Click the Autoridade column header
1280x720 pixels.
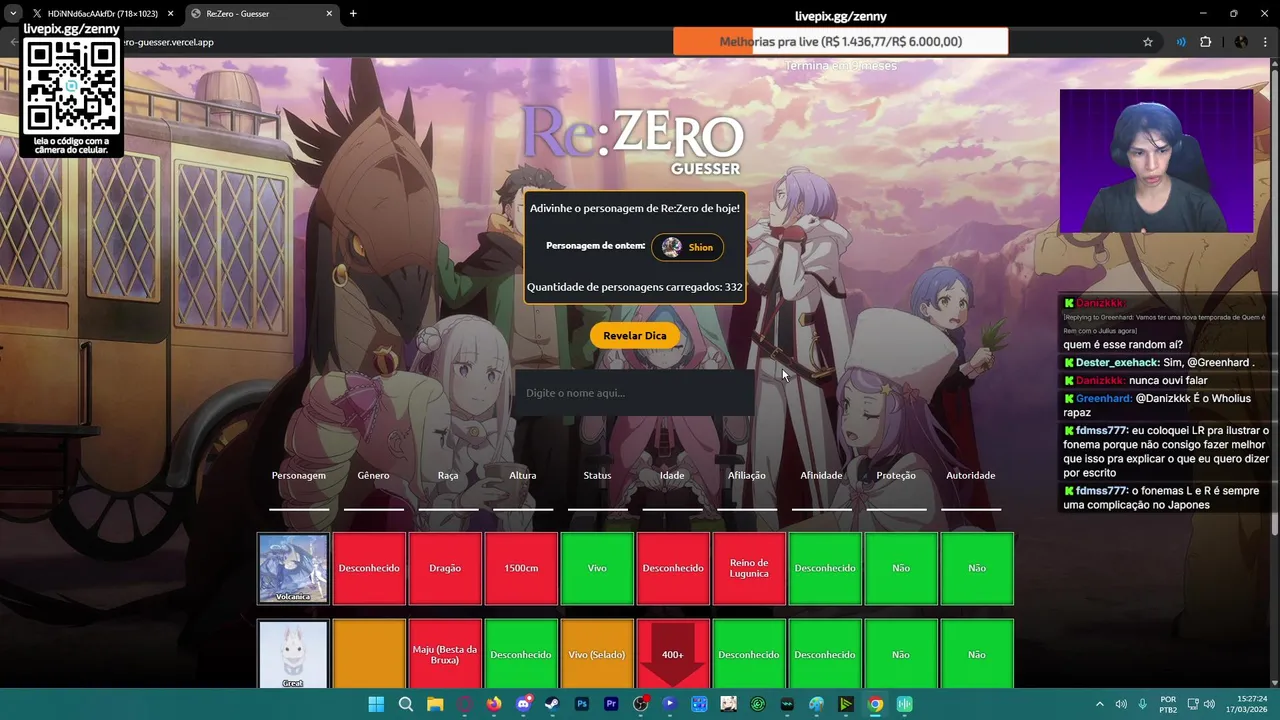click(971, 475)
